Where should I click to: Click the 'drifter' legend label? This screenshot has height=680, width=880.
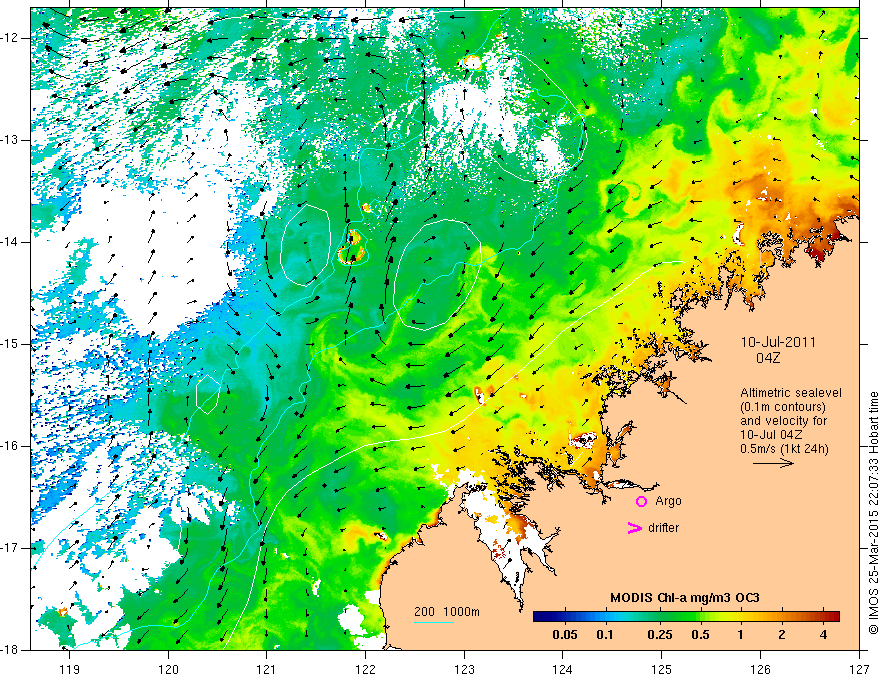coord(663,528)
